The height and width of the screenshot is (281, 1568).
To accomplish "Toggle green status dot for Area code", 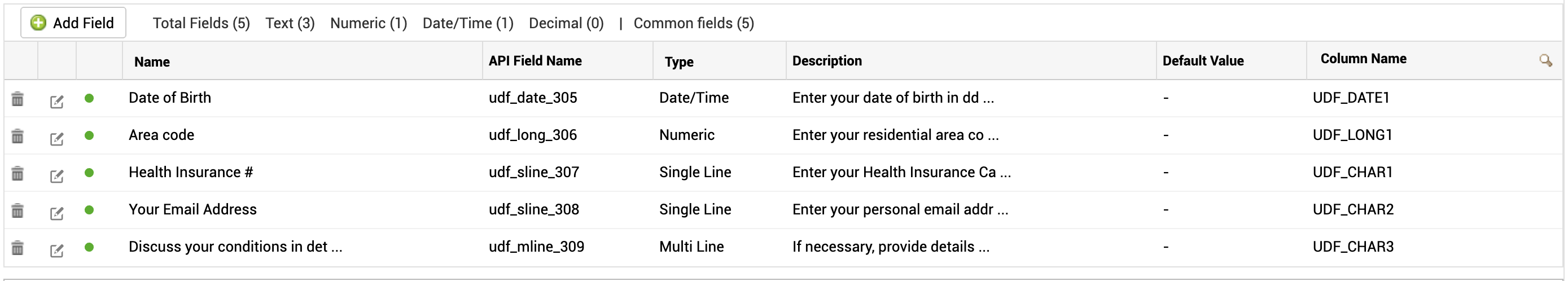I will click(x=90, y=135).
